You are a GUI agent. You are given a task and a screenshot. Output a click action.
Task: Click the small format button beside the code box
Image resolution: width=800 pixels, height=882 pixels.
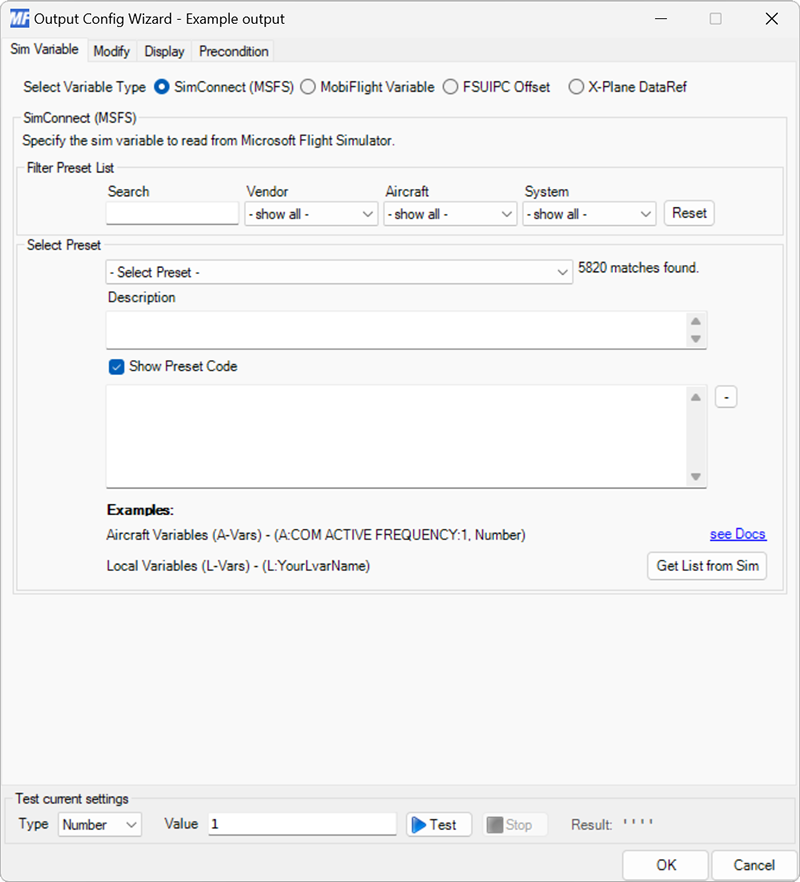726,396
